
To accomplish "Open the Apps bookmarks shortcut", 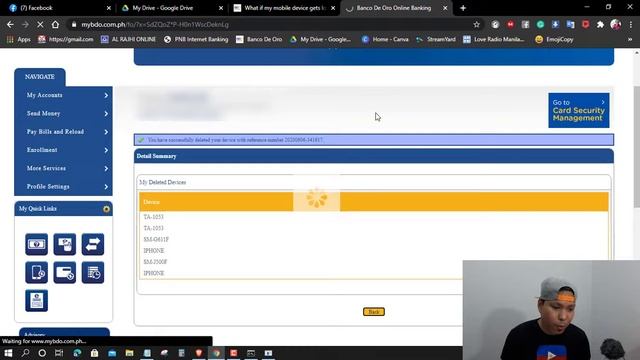I will (19, 39).
